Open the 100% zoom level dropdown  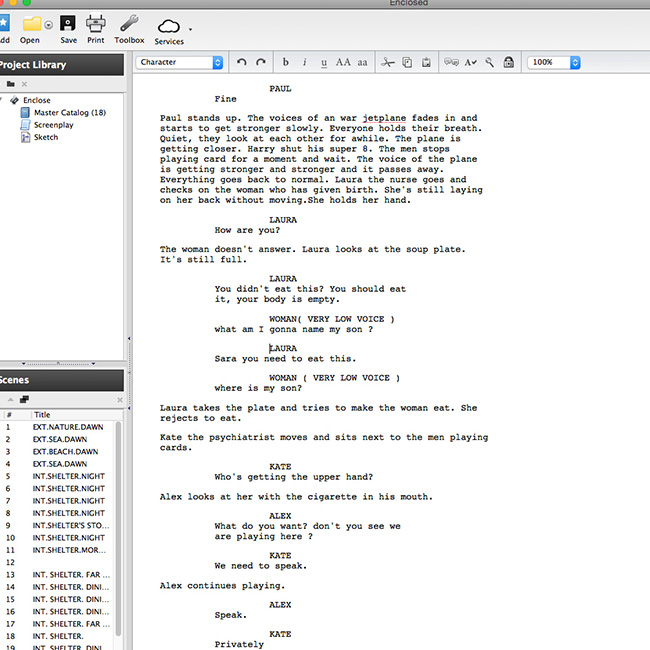click(x=554, y=62)
